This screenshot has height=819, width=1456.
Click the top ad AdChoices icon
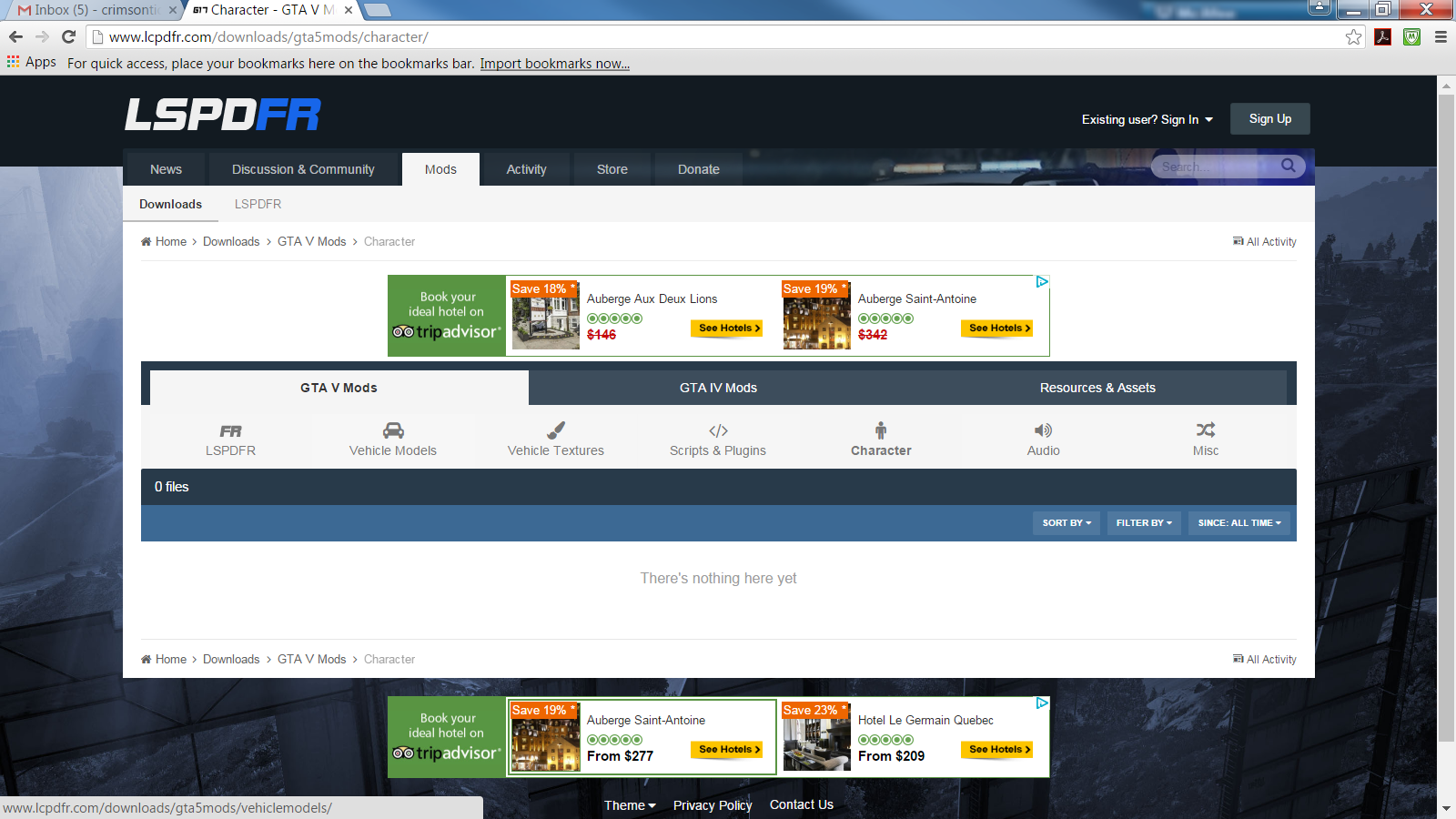point(1042,282)
